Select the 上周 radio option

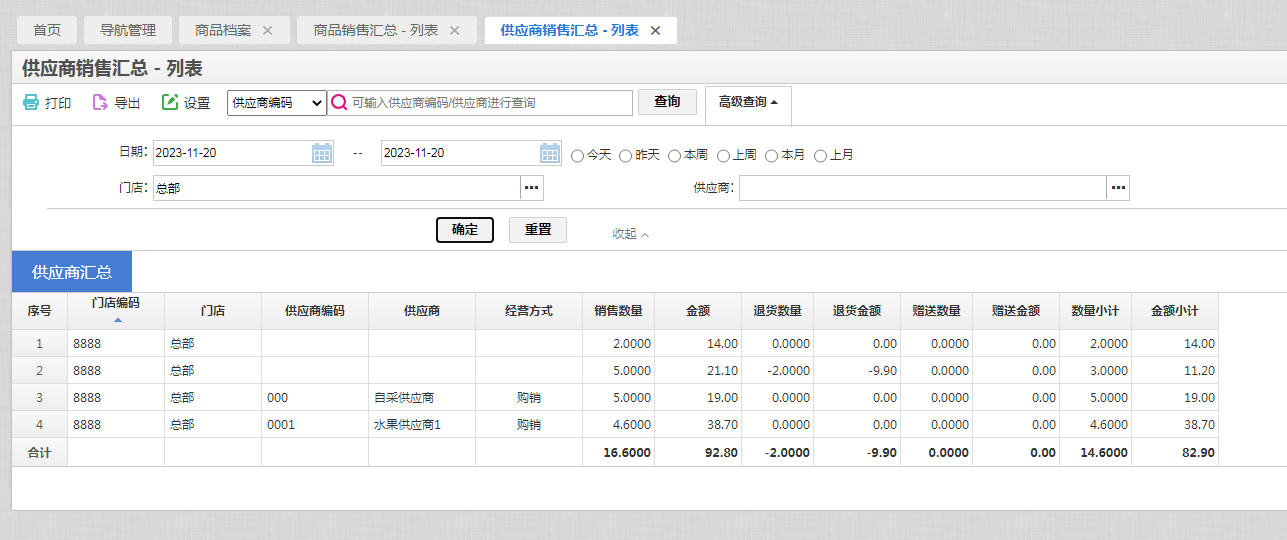click(x=724, y=156)
